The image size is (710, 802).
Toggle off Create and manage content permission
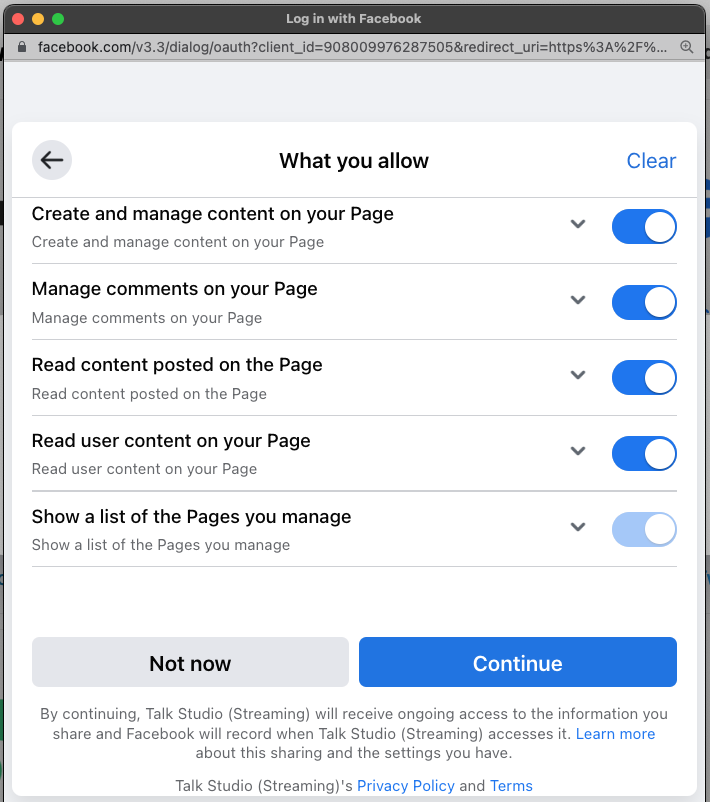(x=644, y=227)
